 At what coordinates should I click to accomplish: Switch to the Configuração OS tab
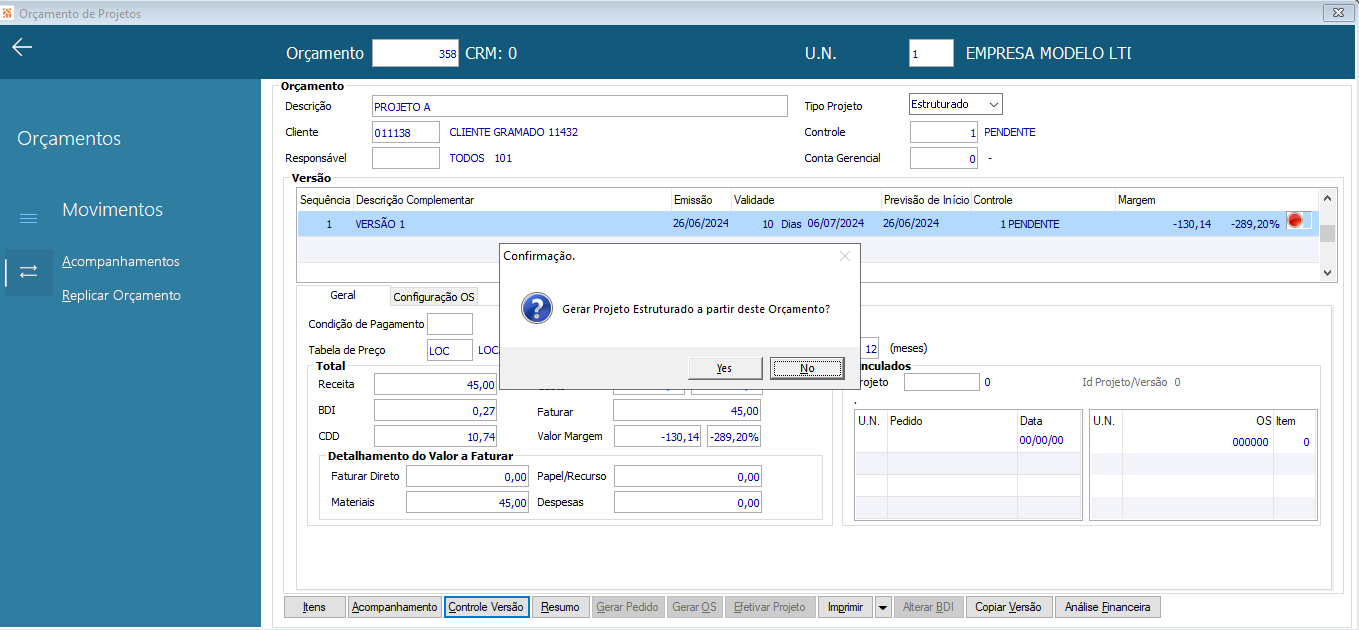click(434, 297)
